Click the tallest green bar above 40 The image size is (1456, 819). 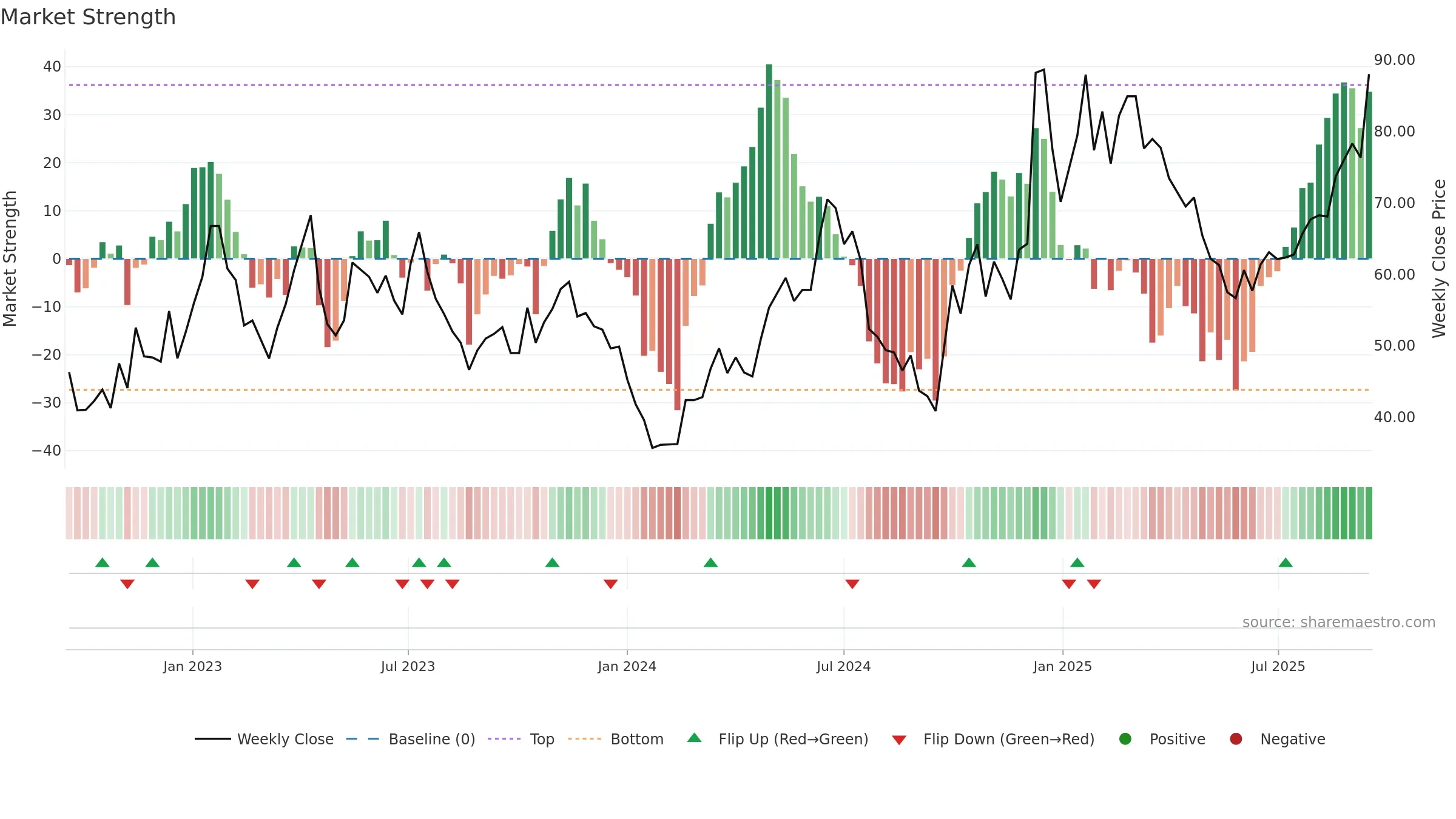tap(769, 161)
